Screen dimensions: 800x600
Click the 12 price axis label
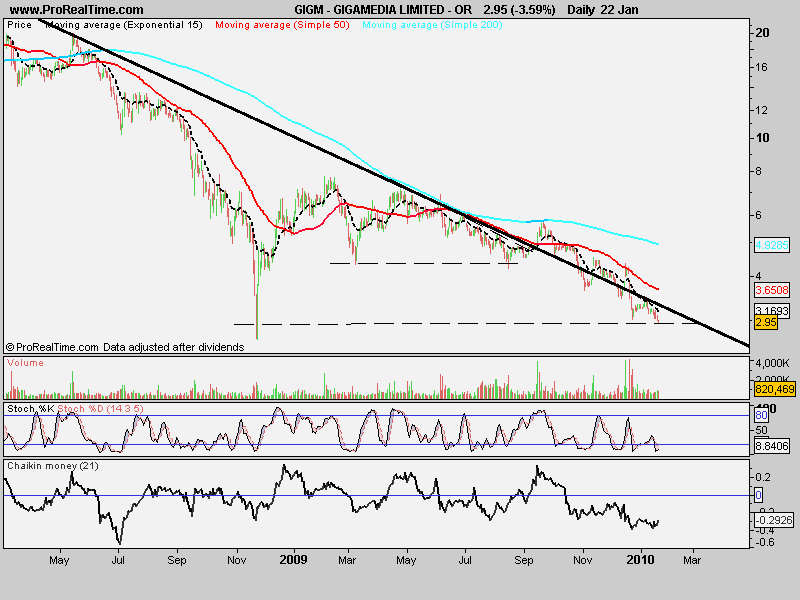(x=762, y=110)
